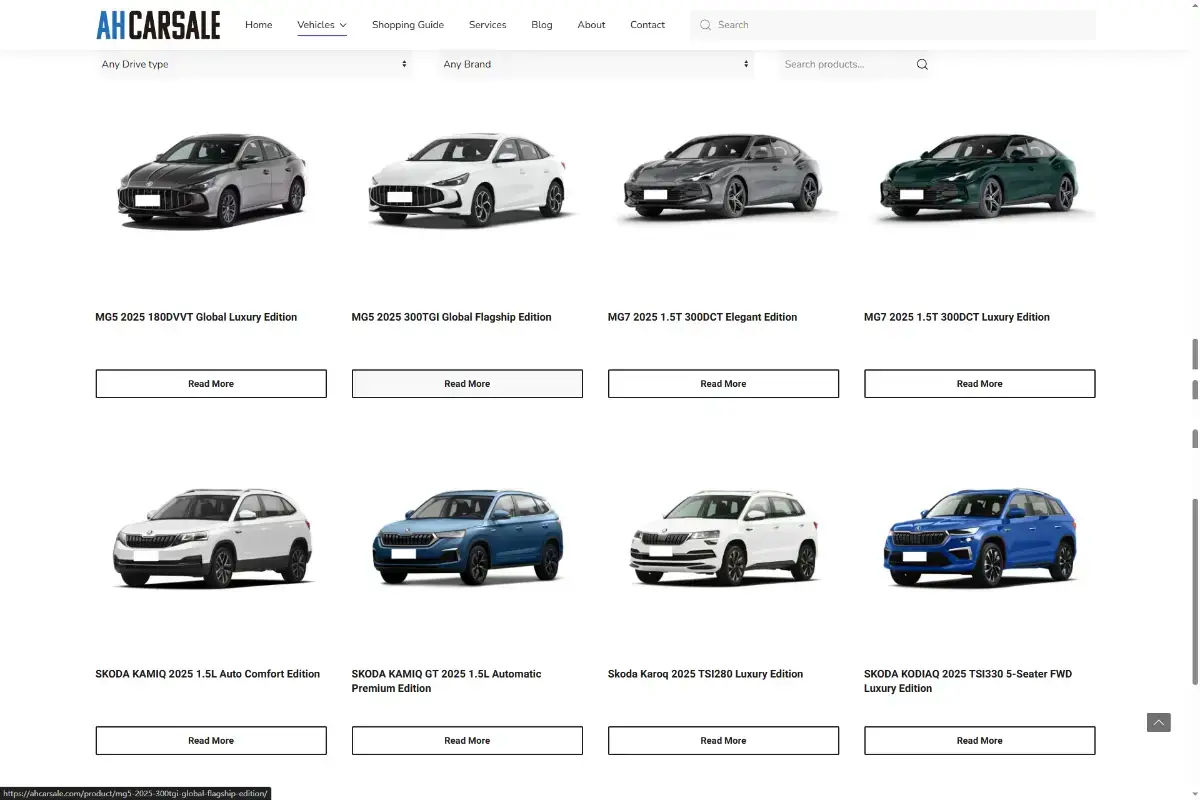Expand the Vehicles menu chevron
The width and height of the screenshot is (1200, 800).
pos(343,25)
